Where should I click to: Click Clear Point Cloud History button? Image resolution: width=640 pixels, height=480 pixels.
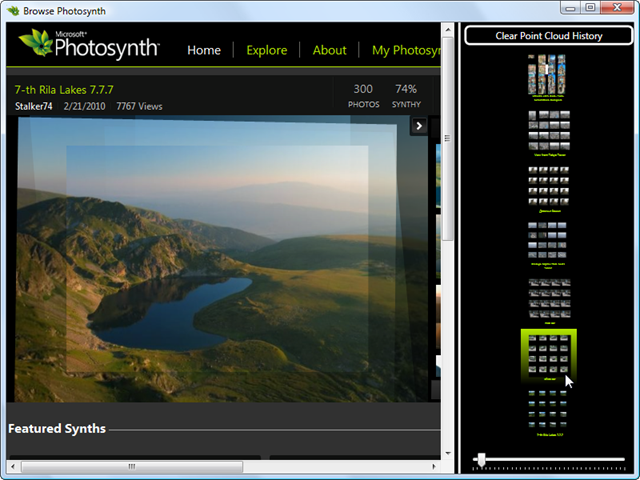point(548,36)
